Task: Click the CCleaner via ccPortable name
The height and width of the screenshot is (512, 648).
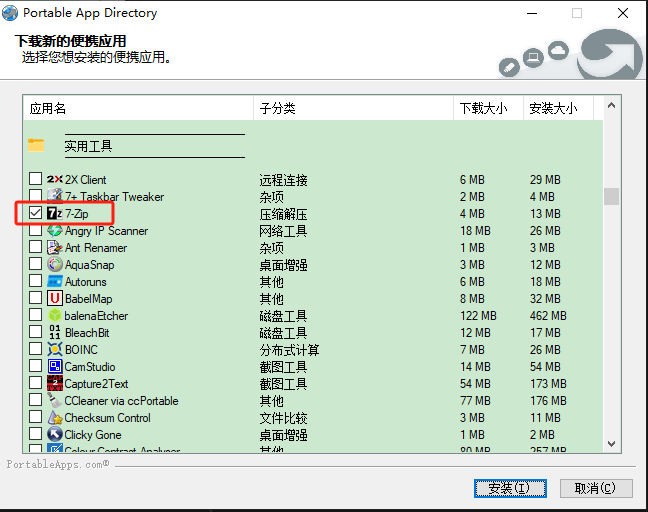Action: tap(121, 401)
